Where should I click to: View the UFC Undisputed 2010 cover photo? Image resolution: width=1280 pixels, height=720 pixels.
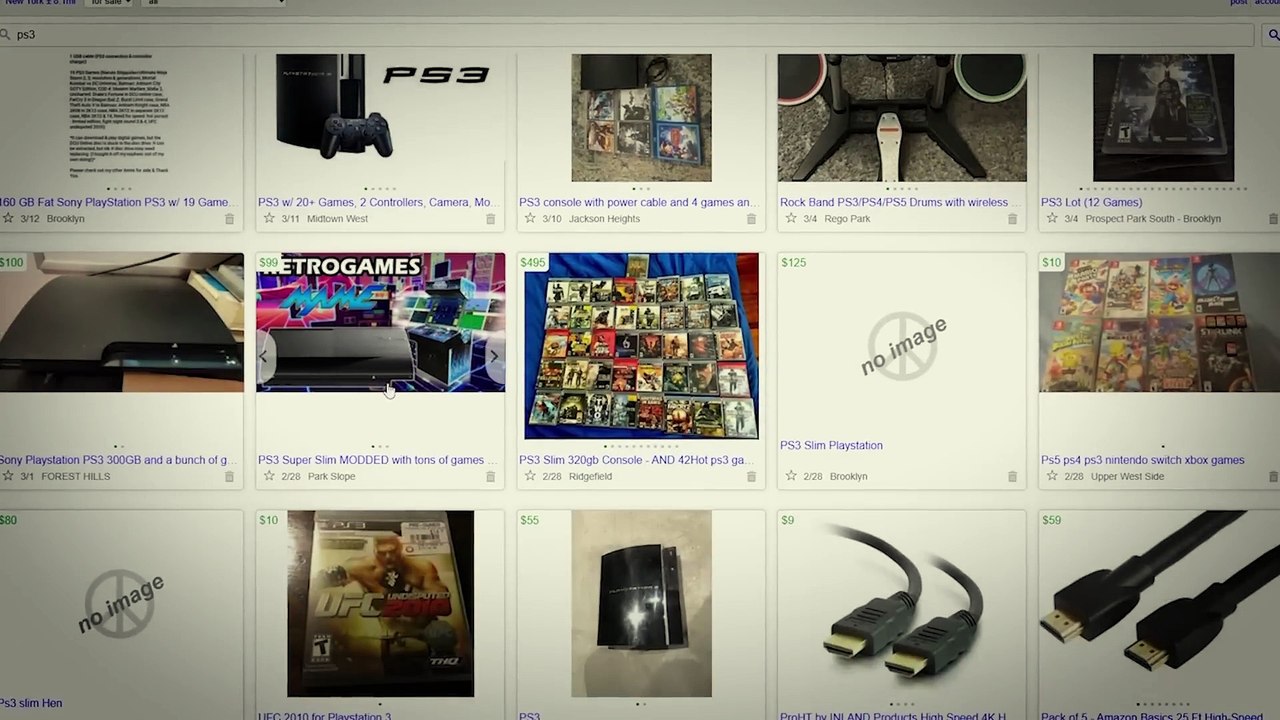[x=380, y=604]
